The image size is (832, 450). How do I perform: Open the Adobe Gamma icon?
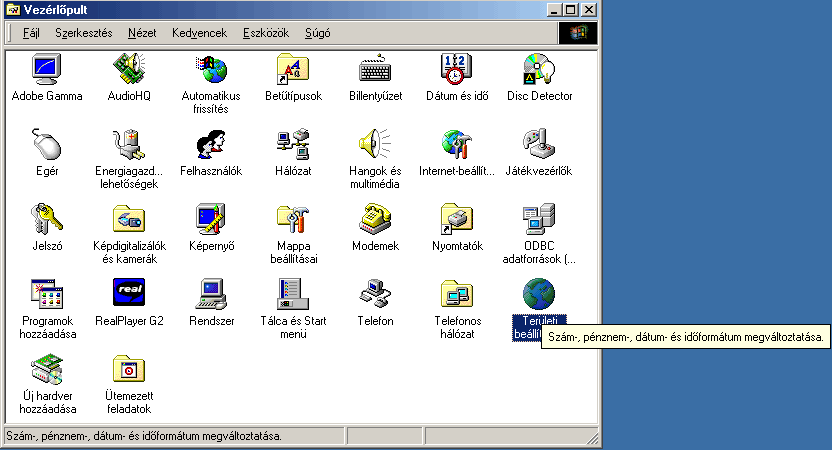click(46, 70)
